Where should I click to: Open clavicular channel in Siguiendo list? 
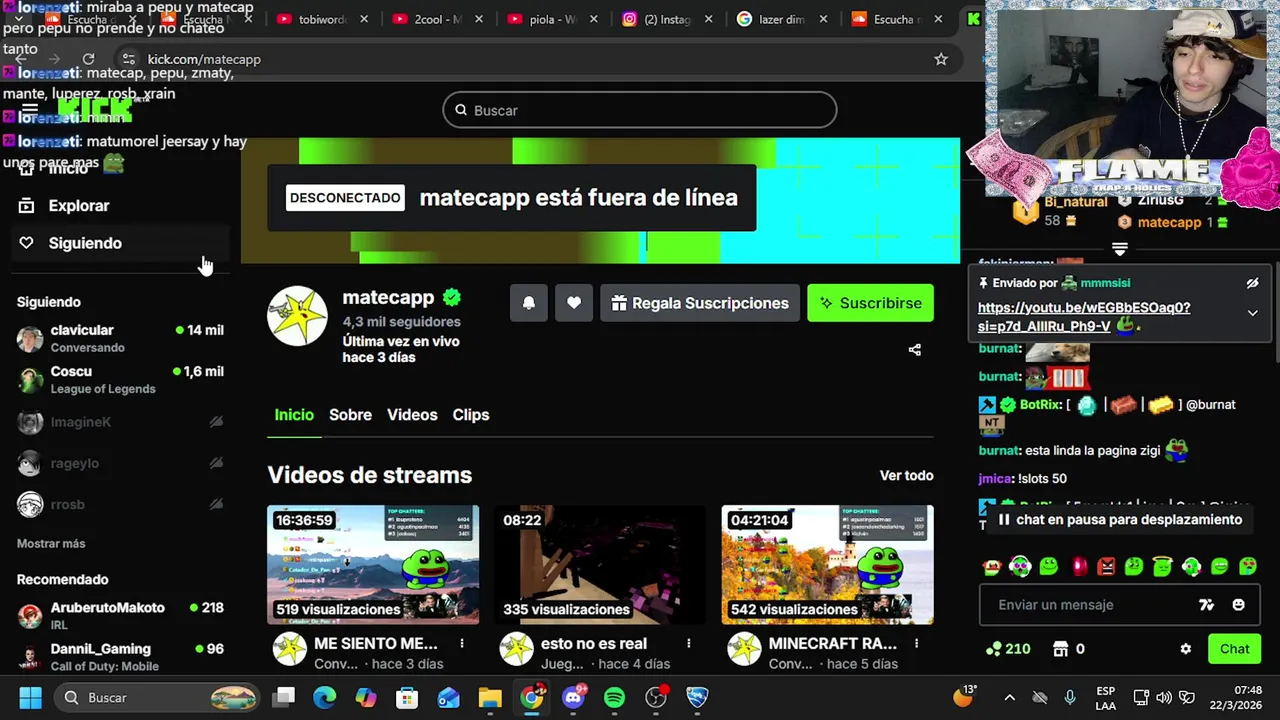(x=120, y=339)
